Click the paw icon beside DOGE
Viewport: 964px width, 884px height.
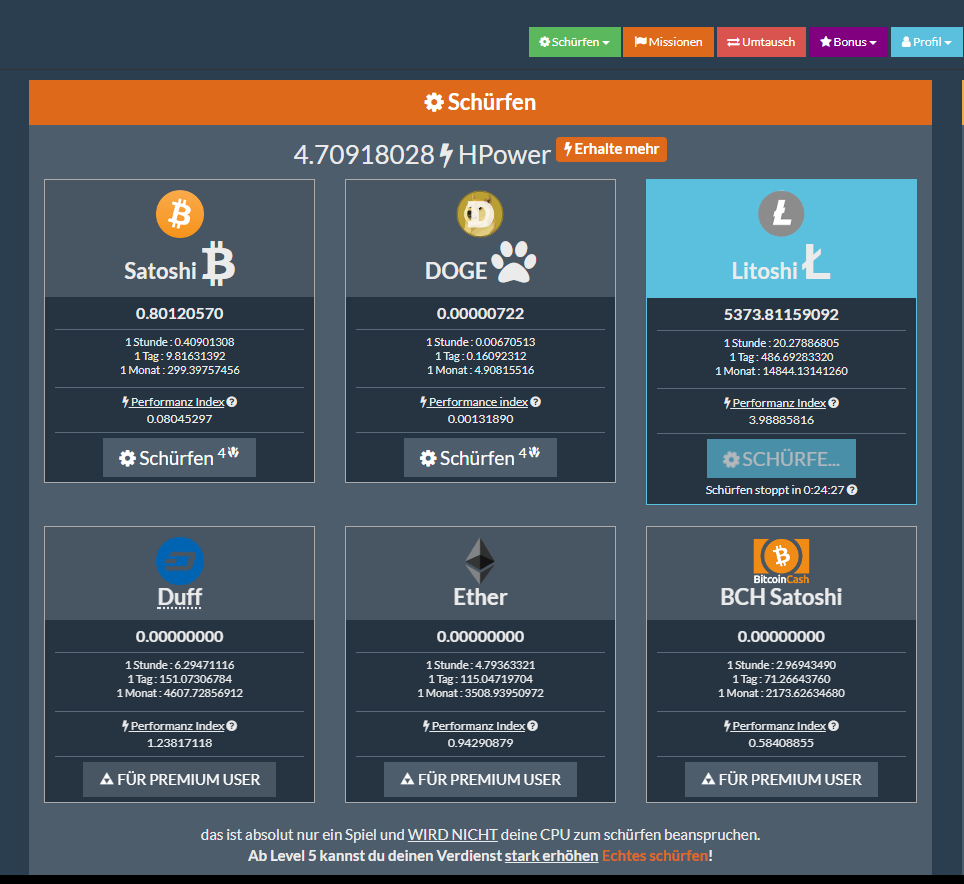coord(514,262)
